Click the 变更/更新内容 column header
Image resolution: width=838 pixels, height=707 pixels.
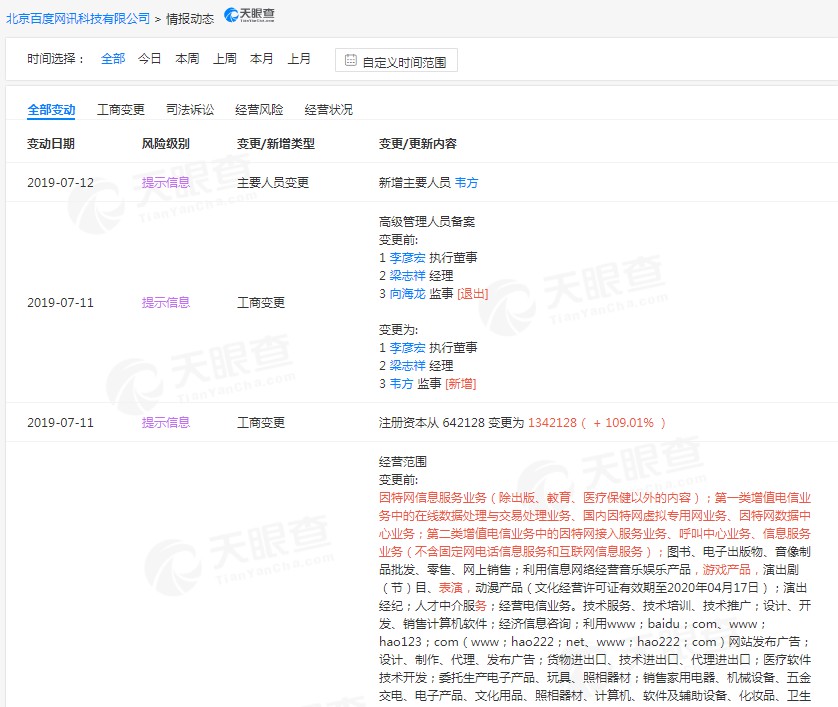[418, 144]
